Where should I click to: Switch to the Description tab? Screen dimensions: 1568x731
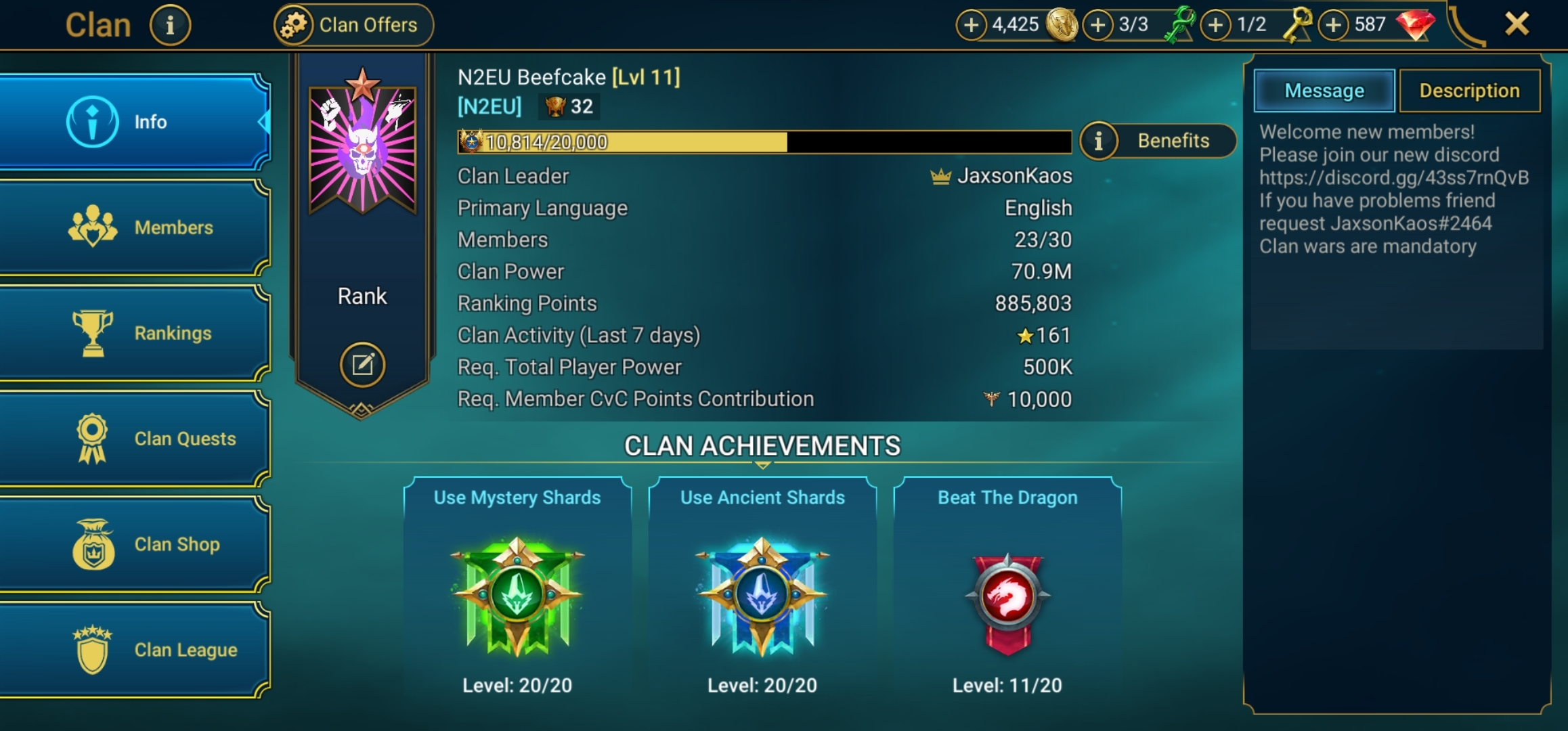(x=1469, y=91)
